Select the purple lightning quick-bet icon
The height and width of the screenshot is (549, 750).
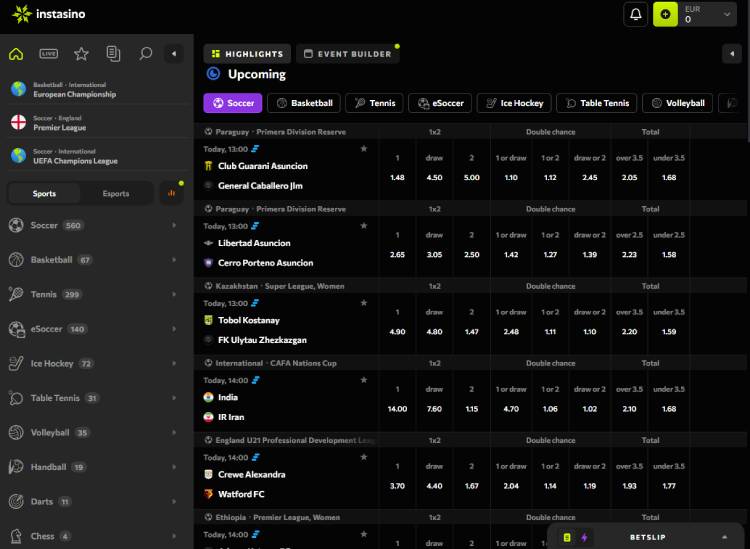[x=584, y=537]
